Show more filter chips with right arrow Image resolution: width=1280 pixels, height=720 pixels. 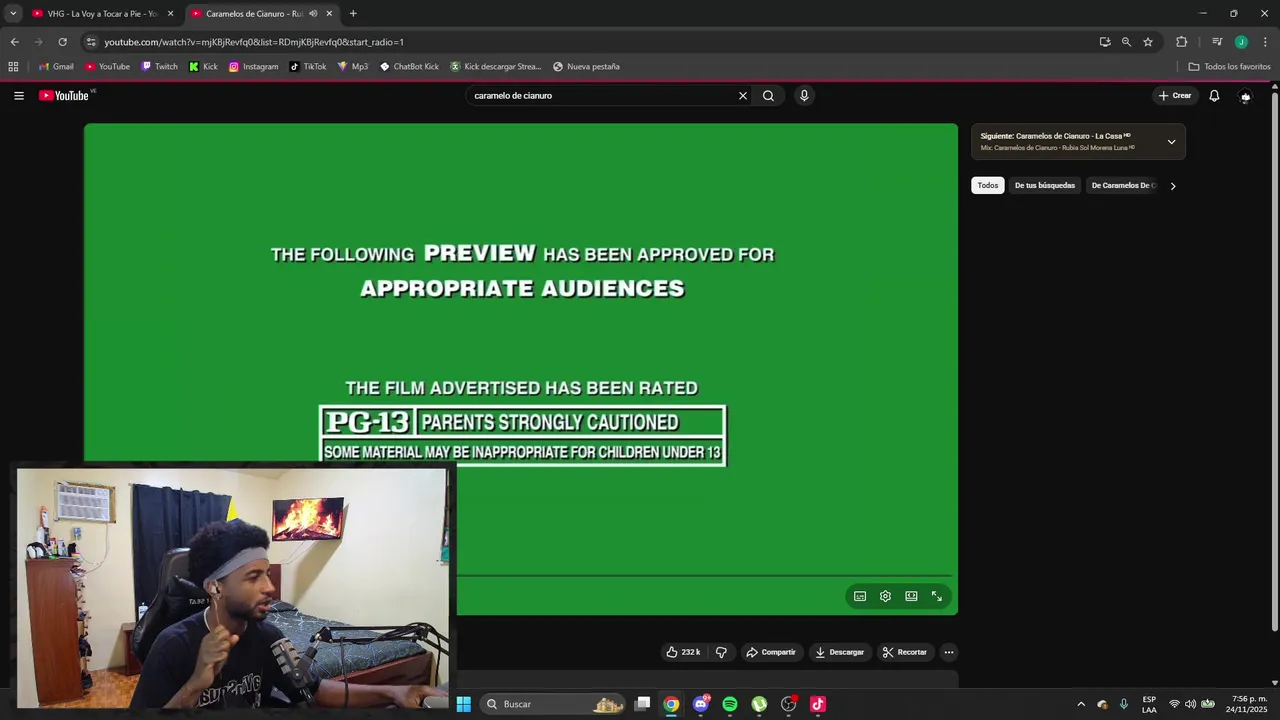pyautogui.click(x=1173, y=186)
